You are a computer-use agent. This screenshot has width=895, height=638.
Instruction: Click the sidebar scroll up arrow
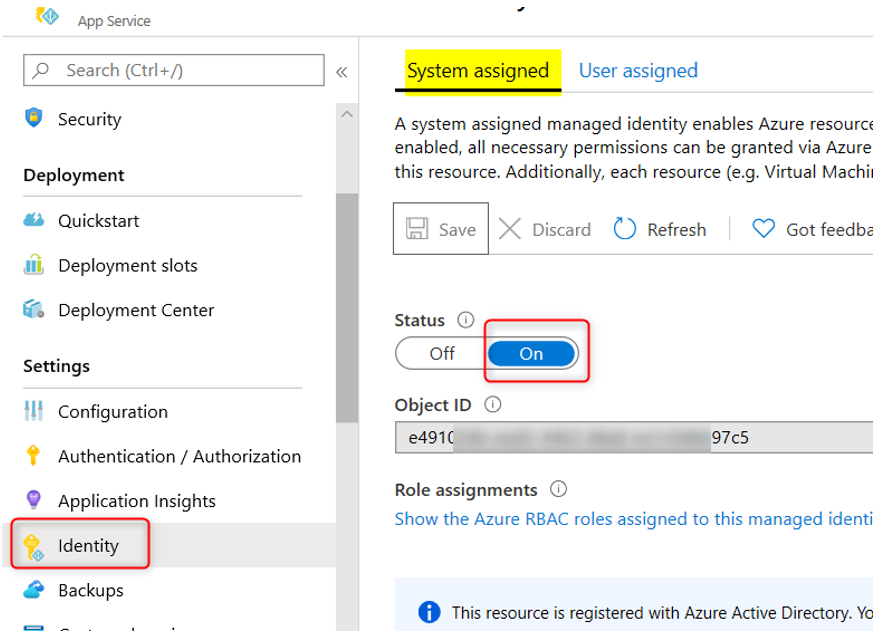(x=346, y=114)
